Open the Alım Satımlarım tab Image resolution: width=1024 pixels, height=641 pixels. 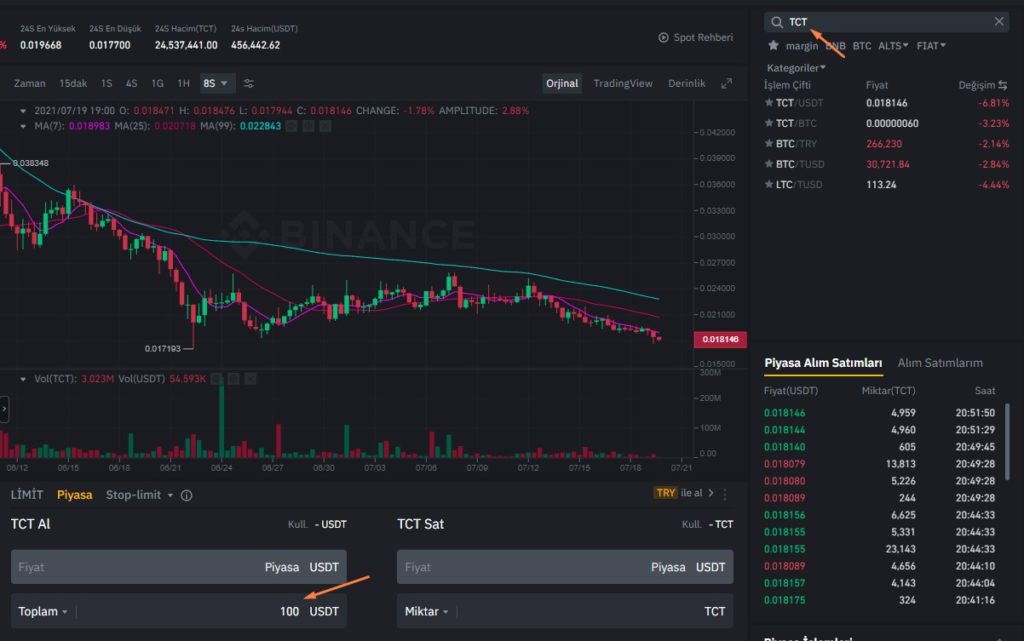click(940, 363)
